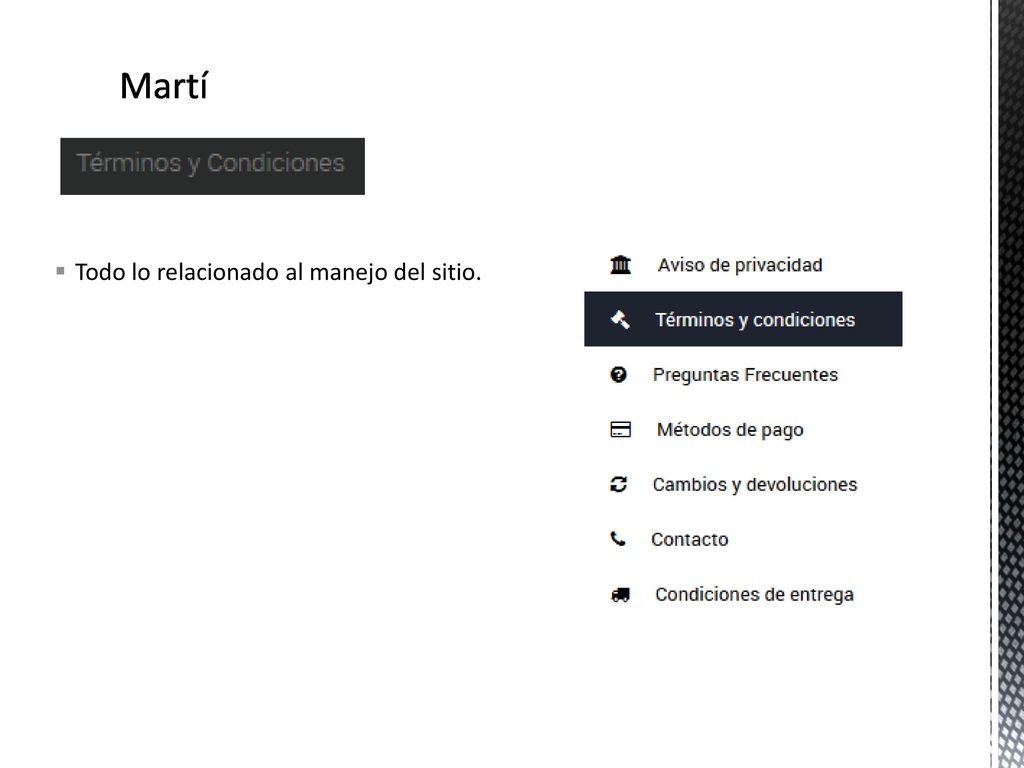Click the truck icon for Condiciones de entrega

coord(620,594)
